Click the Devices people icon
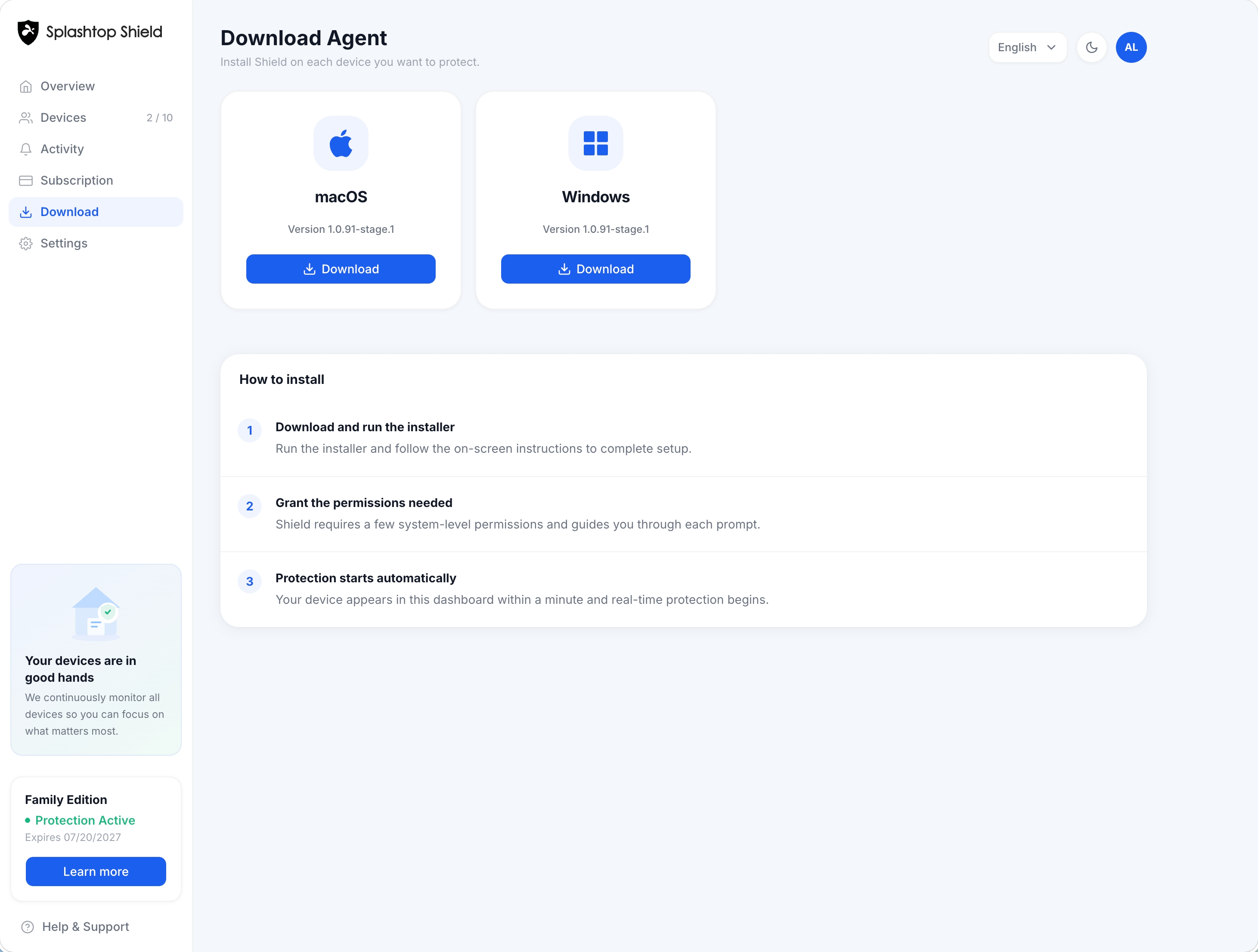This screenshot has height=952, width=1258. pyautogui.click(x=25, y=117)
